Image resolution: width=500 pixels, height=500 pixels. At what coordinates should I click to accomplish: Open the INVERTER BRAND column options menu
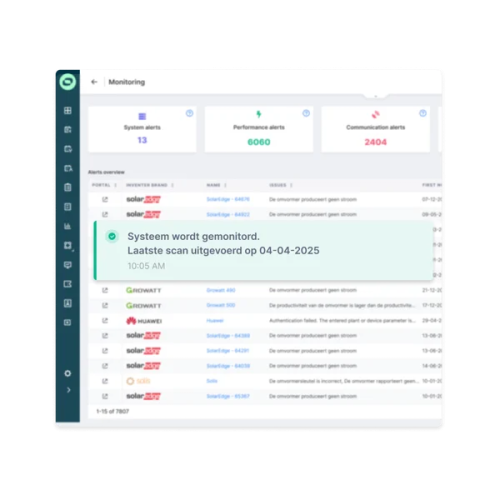click(x=172, y=185)
